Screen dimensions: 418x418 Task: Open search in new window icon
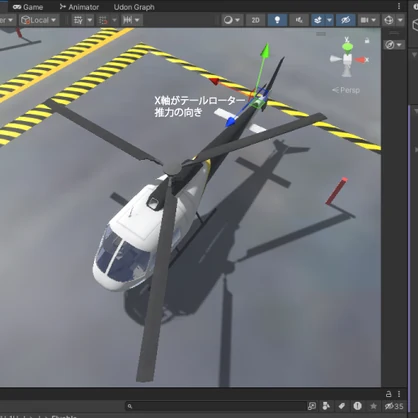312,406
